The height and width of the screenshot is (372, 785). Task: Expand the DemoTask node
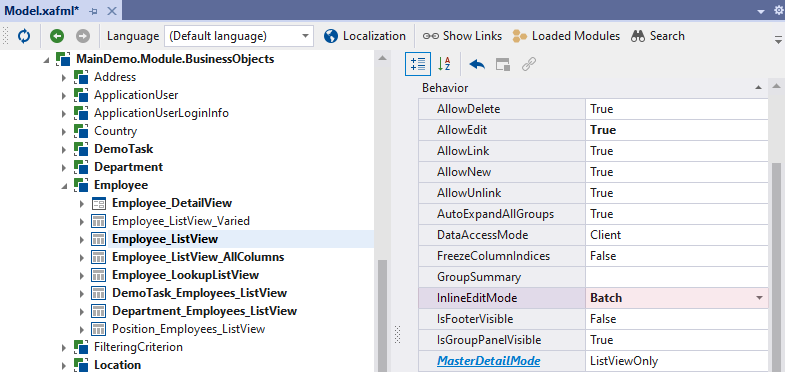pos(64,150)
